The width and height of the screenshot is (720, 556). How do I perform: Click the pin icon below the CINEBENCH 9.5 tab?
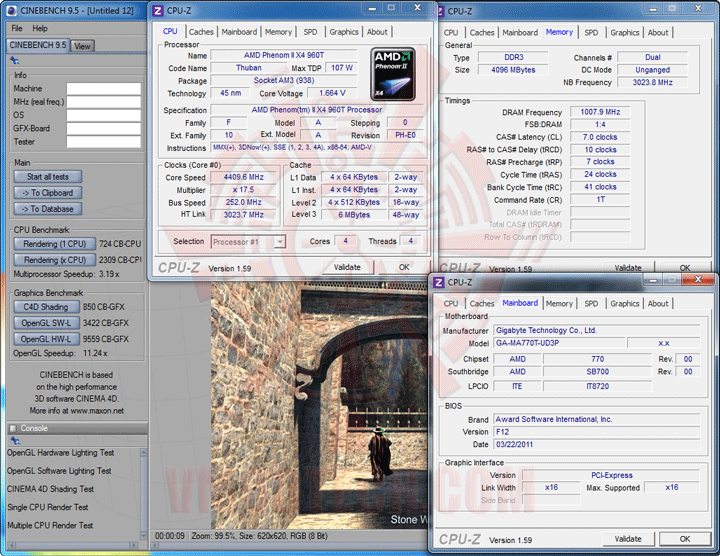(14, 61)
